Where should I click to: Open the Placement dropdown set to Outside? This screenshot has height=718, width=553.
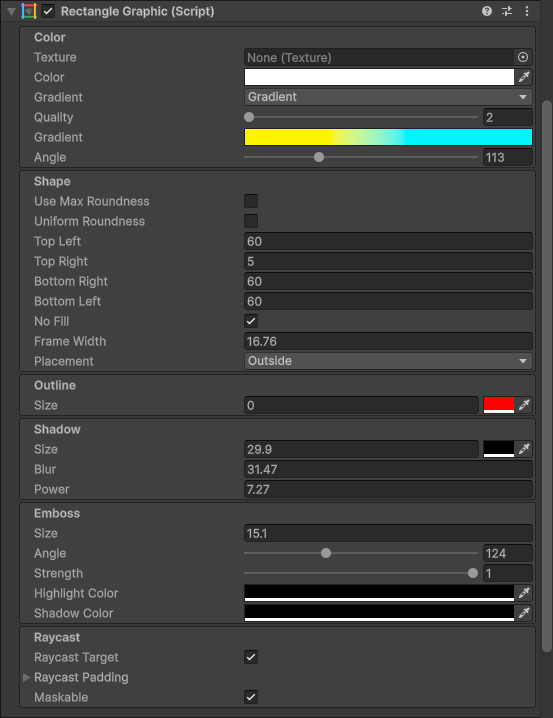pos(388,361)
